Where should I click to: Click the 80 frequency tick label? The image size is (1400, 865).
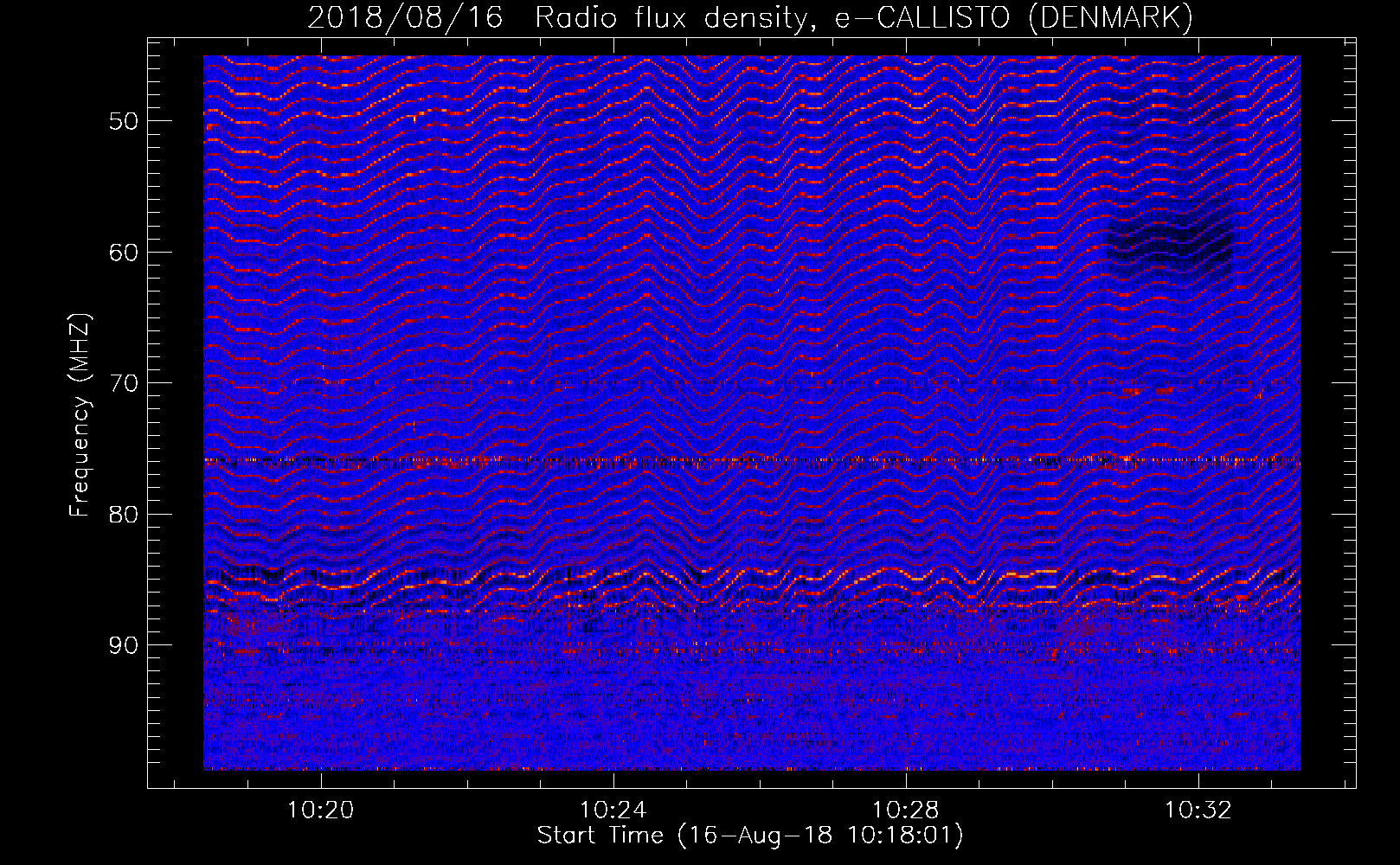pos(123,515)
